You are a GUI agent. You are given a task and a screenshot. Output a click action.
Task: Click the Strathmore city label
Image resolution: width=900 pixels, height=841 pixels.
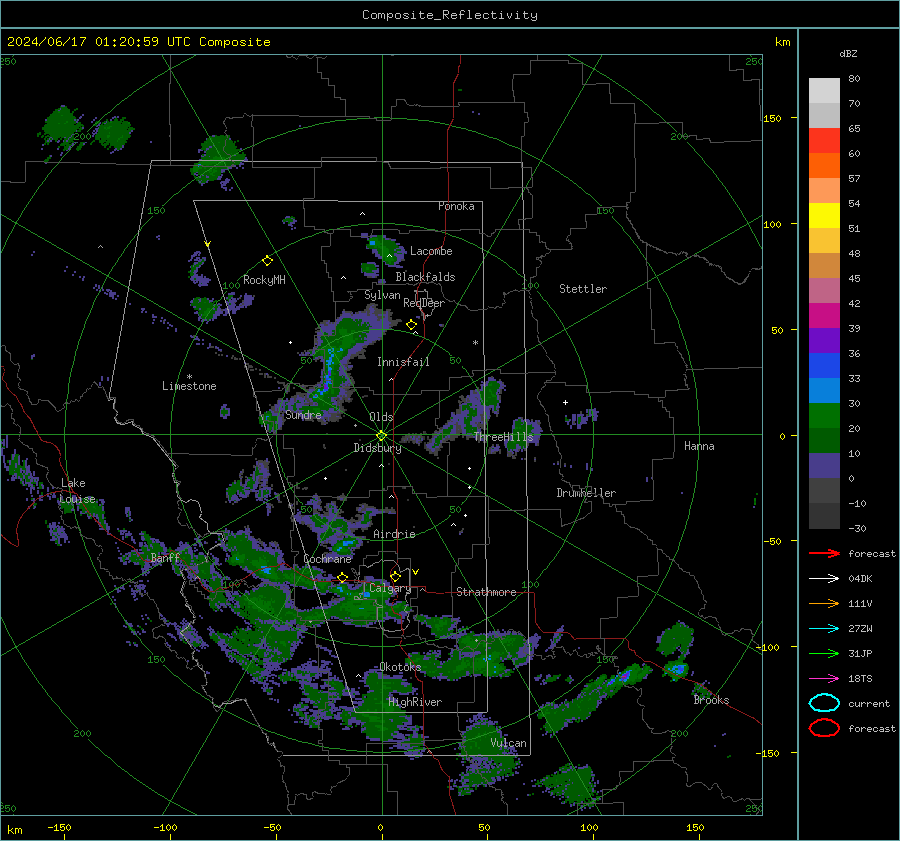[x=486, y=592]
